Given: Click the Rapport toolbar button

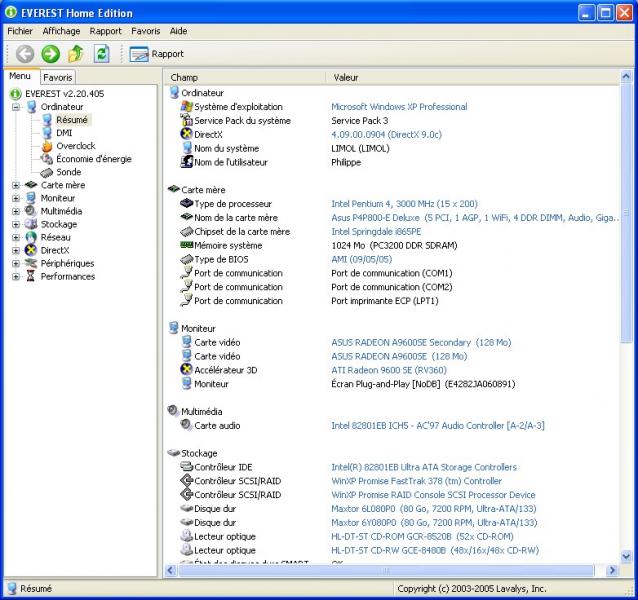Looking at the screenshot, I should coord(157,54).
